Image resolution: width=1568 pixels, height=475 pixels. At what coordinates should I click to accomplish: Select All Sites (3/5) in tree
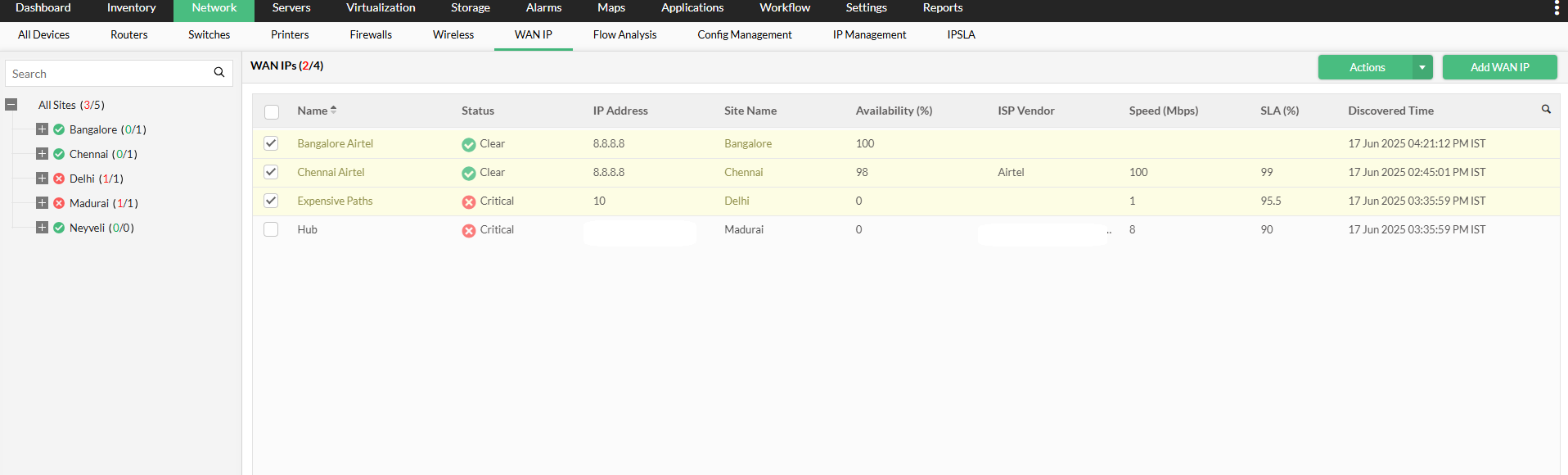tap(71, 105)
